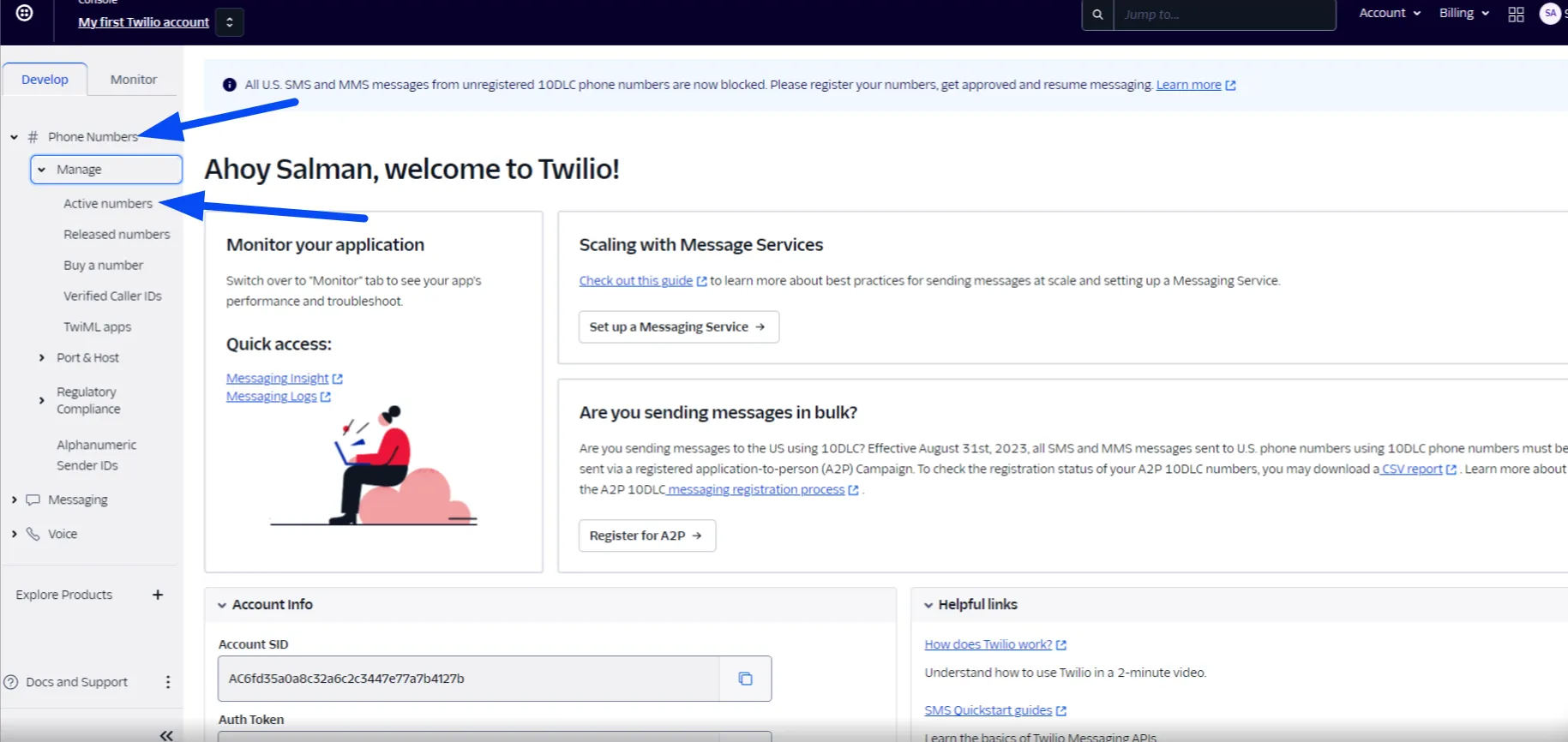
Task: Expand Regulatory Compliance section
Action: click(x=41, y=400)
